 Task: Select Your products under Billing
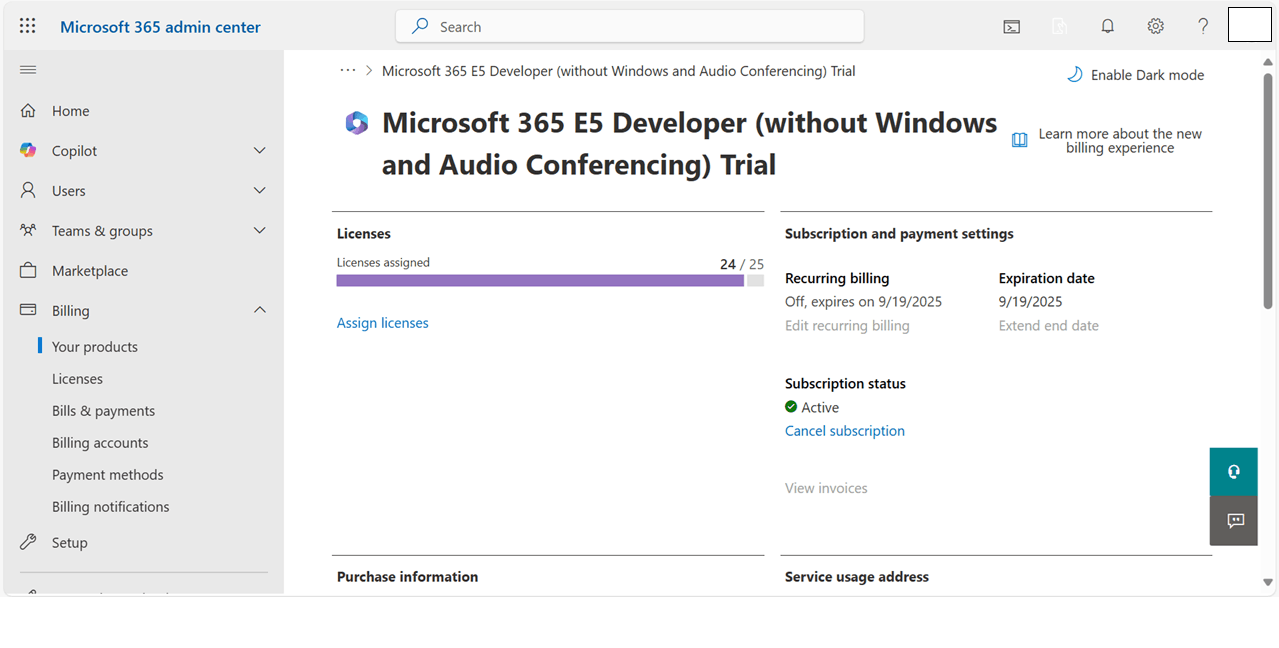95,347
